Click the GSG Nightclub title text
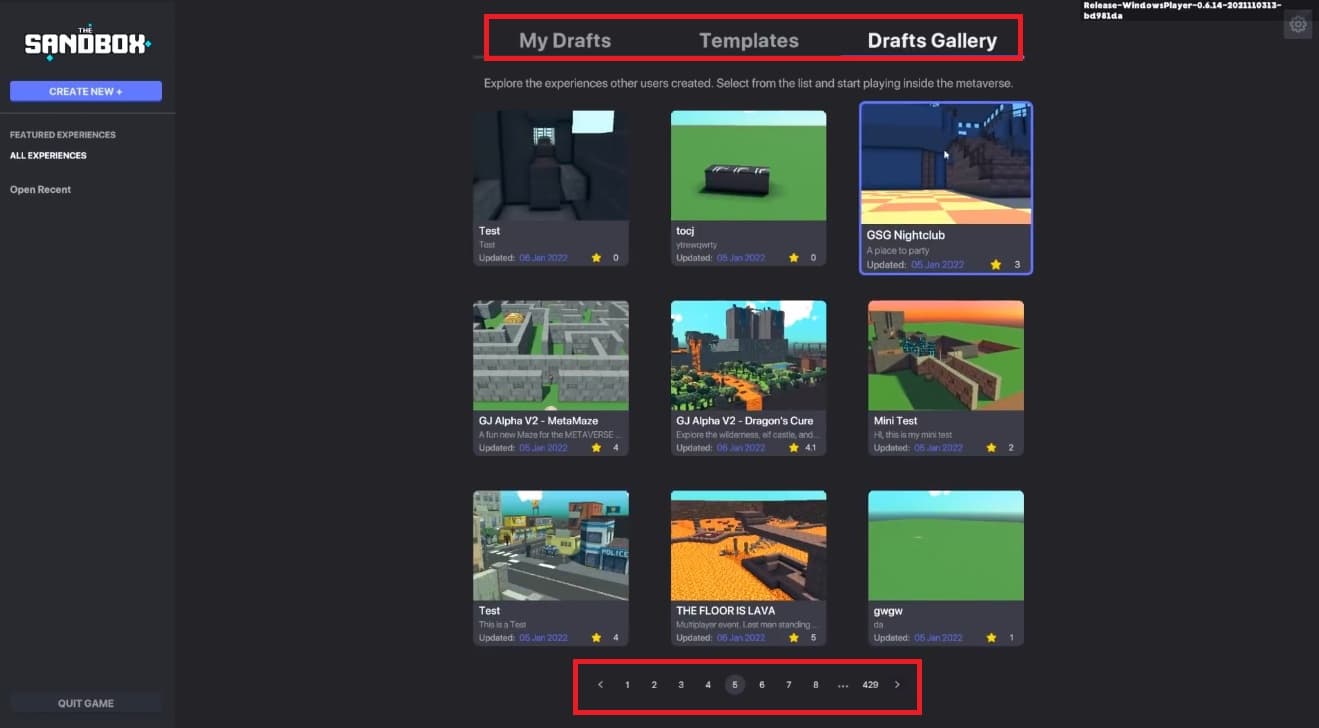1319x728 pixels. (x=906, y=236)
